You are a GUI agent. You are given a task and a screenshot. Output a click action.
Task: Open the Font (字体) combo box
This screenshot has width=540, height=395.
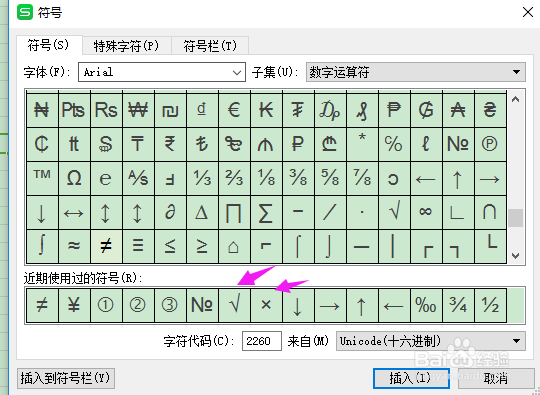click(162, 72)
